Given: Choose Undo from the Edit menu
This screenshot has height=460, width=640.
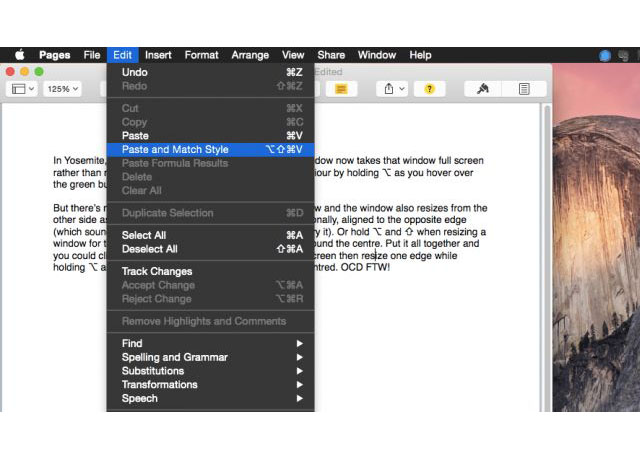Looking at the screenshot, I should click(x=211, y=72).
